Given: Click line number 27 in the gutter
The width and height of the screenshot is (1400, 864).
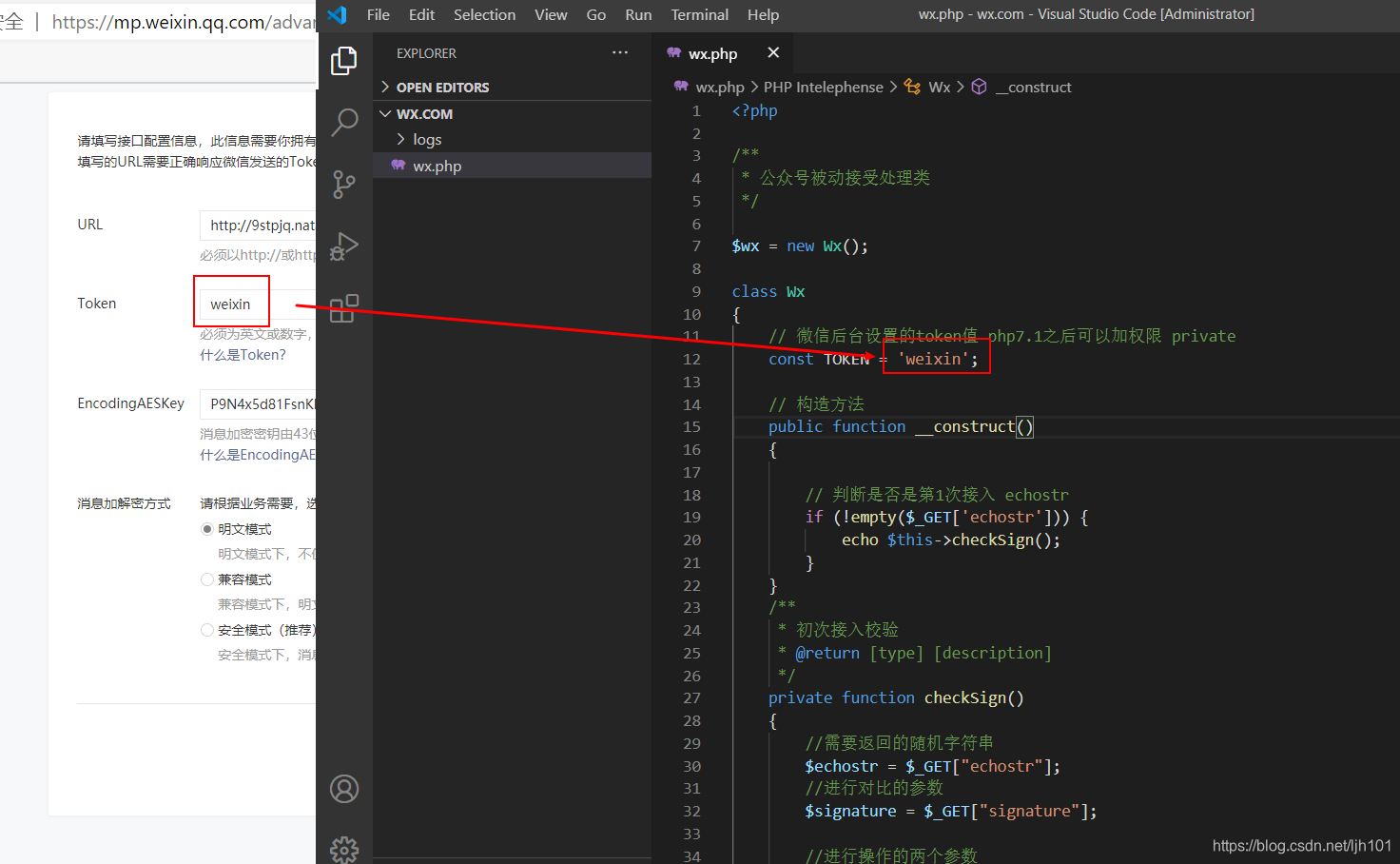Looking at the screenshot, I should pos(691,697).
